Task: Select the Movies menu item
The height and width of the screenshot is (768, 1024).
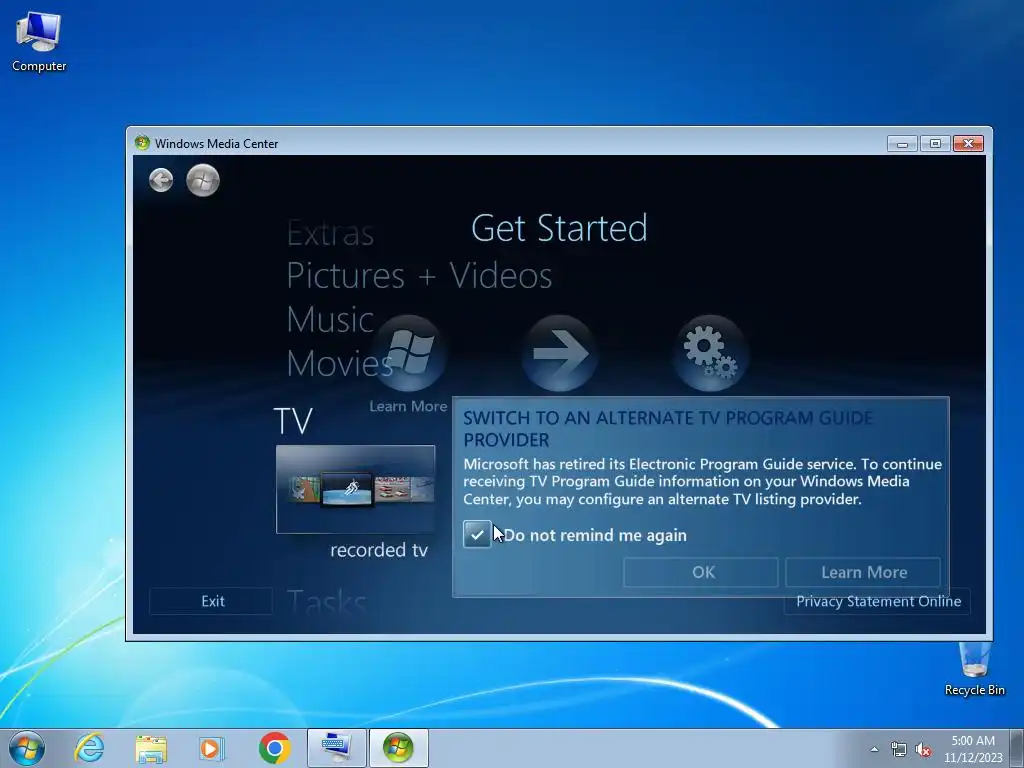Action: pyautogui.click(x=340, y=363)
